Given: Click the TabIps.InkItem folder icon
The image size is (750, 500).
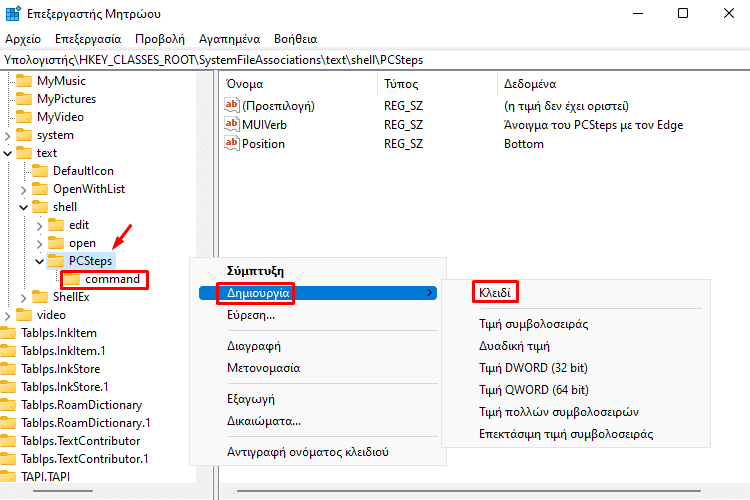Looking at the screenshot, I should [8, 333].
